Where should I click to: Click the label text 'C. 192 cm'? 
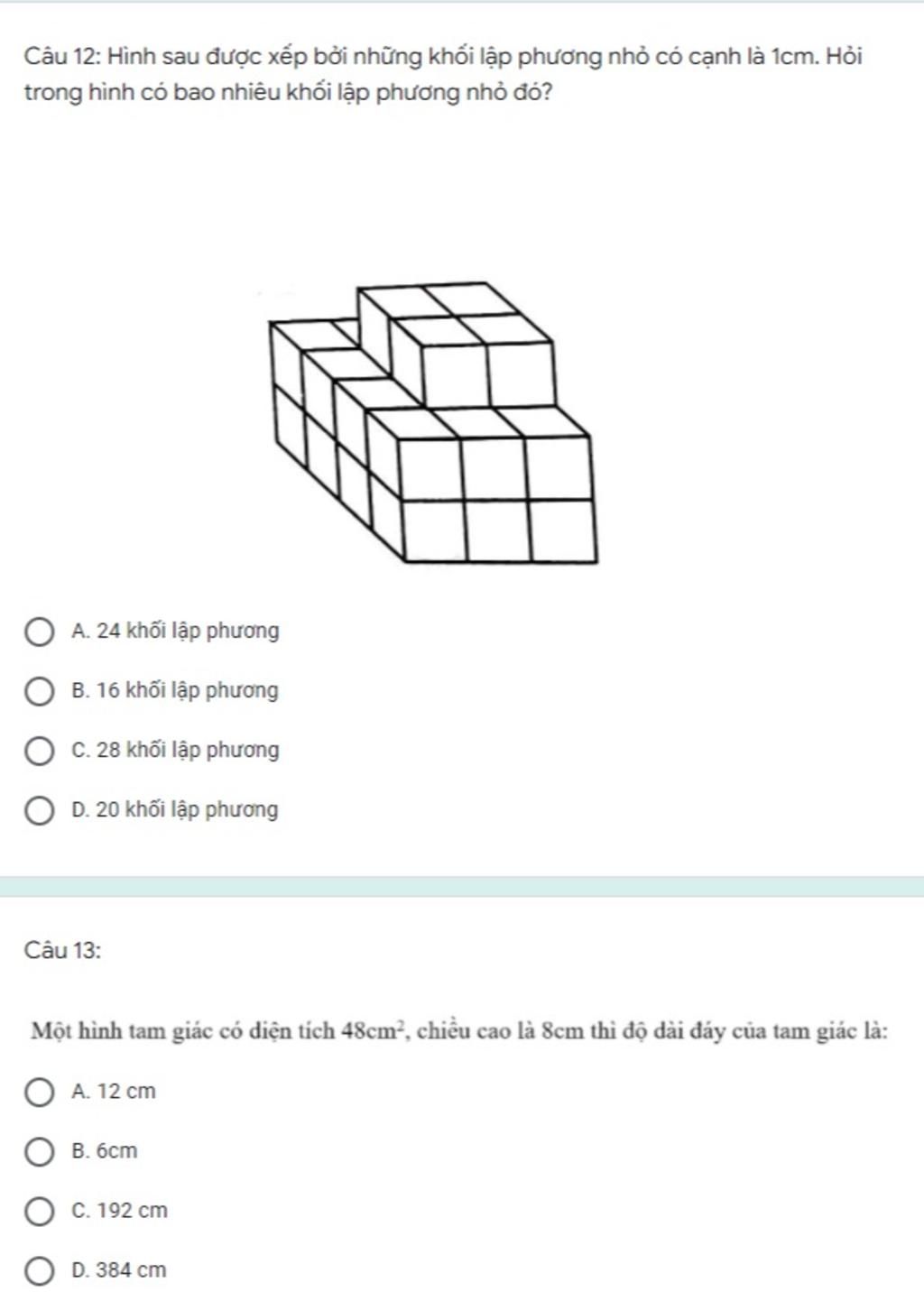click(x=119, y=1211)
